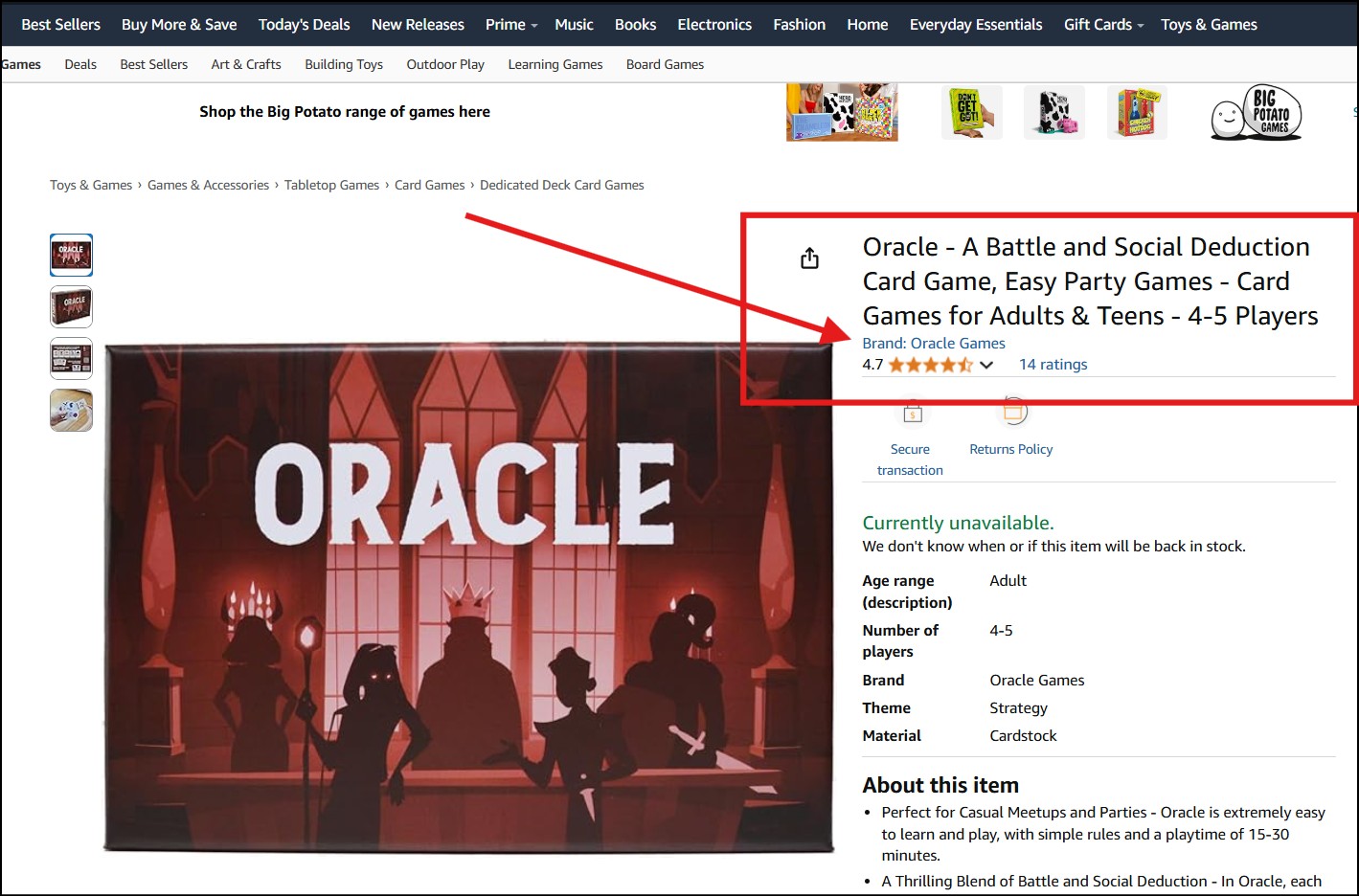Viewport: 1359px width, 896px height.
Task: Click the Returns Policy box icon
Action: point(1012,412)
